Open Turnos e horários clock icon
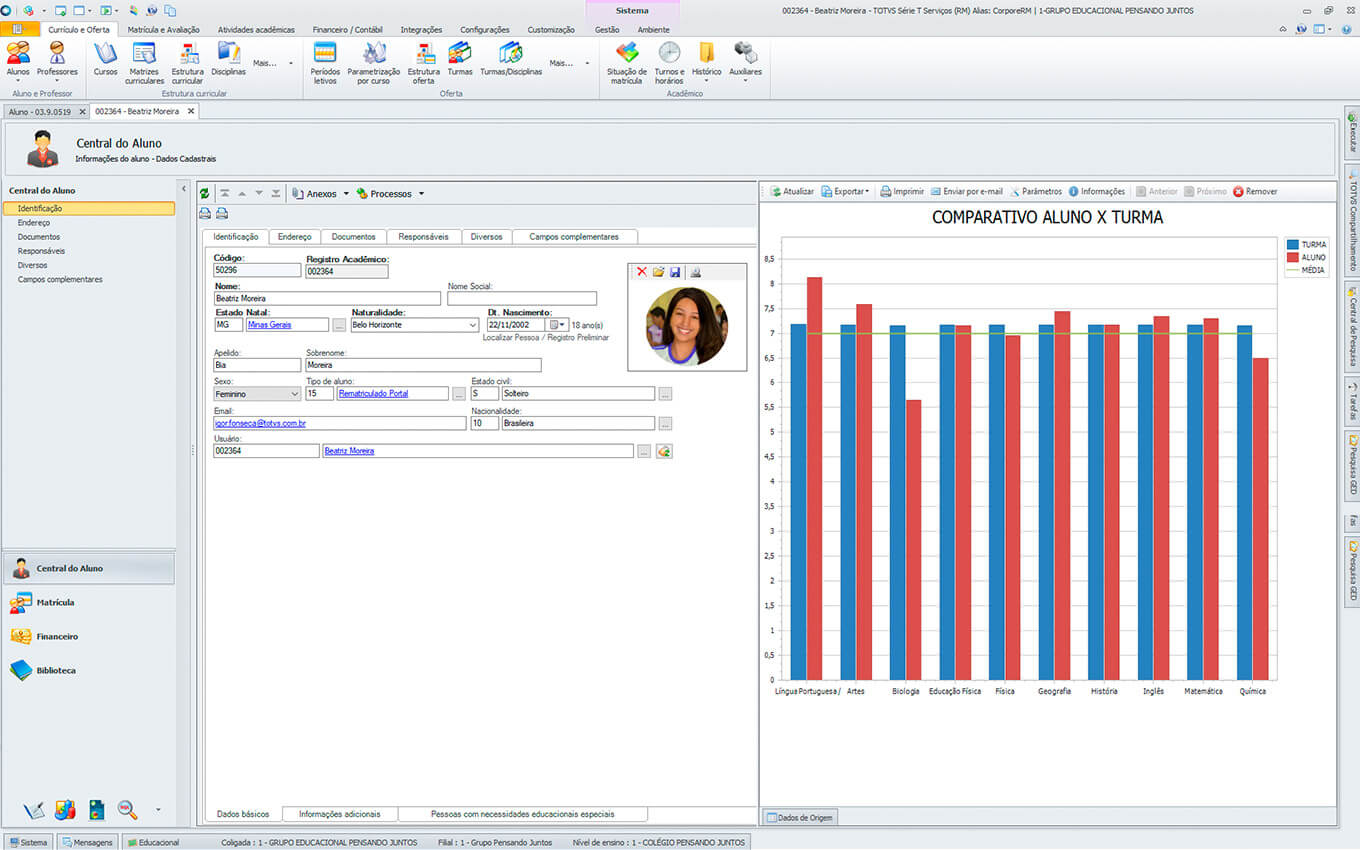Viewport: 1360px width, 850px height. [669, 54]
